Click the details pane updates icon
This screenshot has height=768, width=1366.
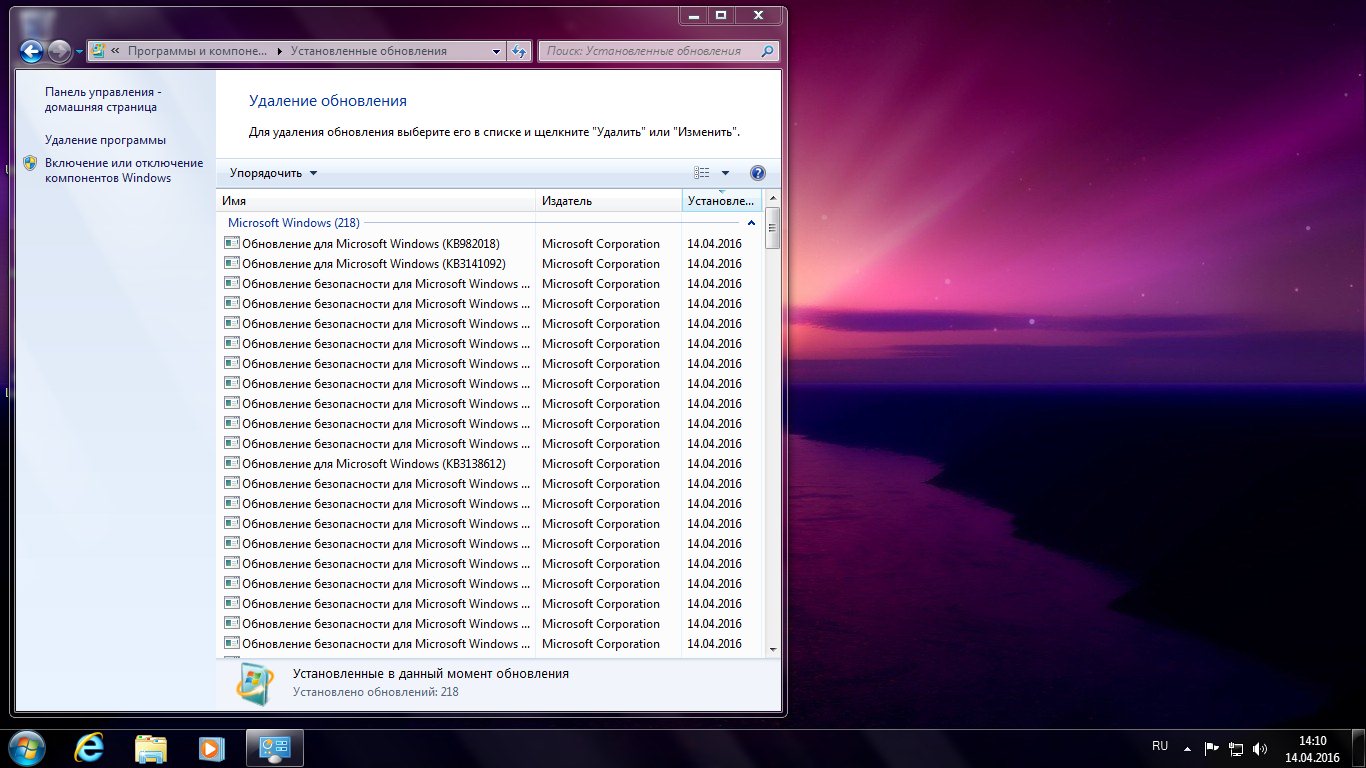(x=253, y=683)
